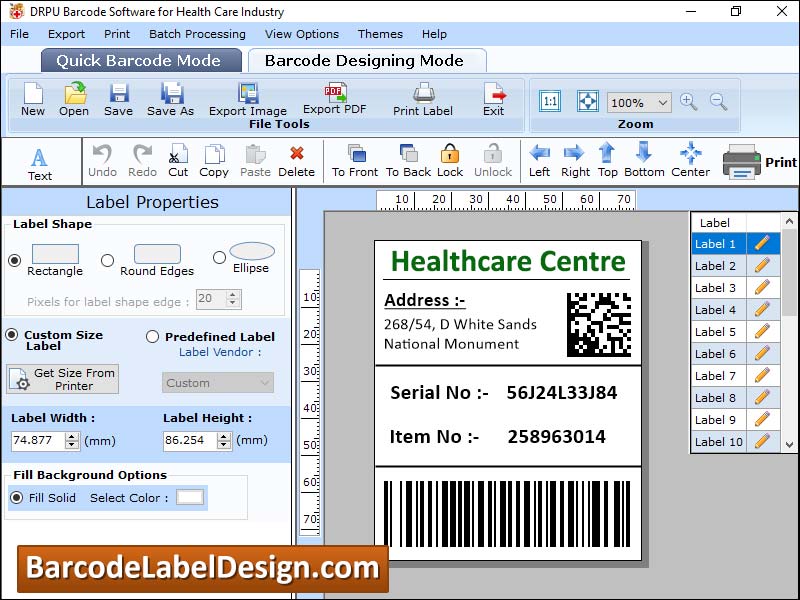This screenshot has height=600, width=800.
Task: Center align the label object
Action: [690, 160]
